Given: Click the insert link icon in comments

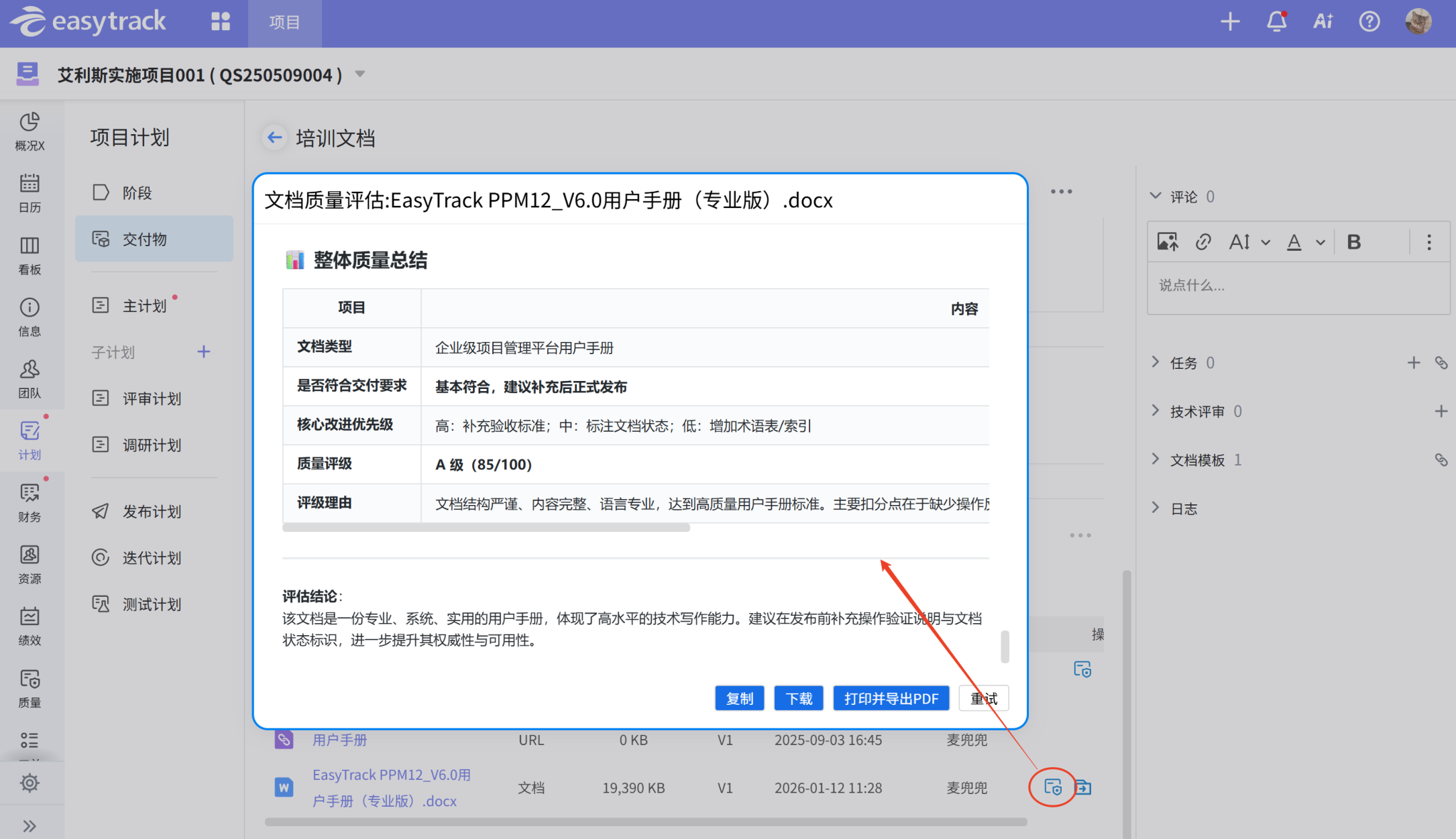Looking at the screenshot, I should click(1203, 242).
